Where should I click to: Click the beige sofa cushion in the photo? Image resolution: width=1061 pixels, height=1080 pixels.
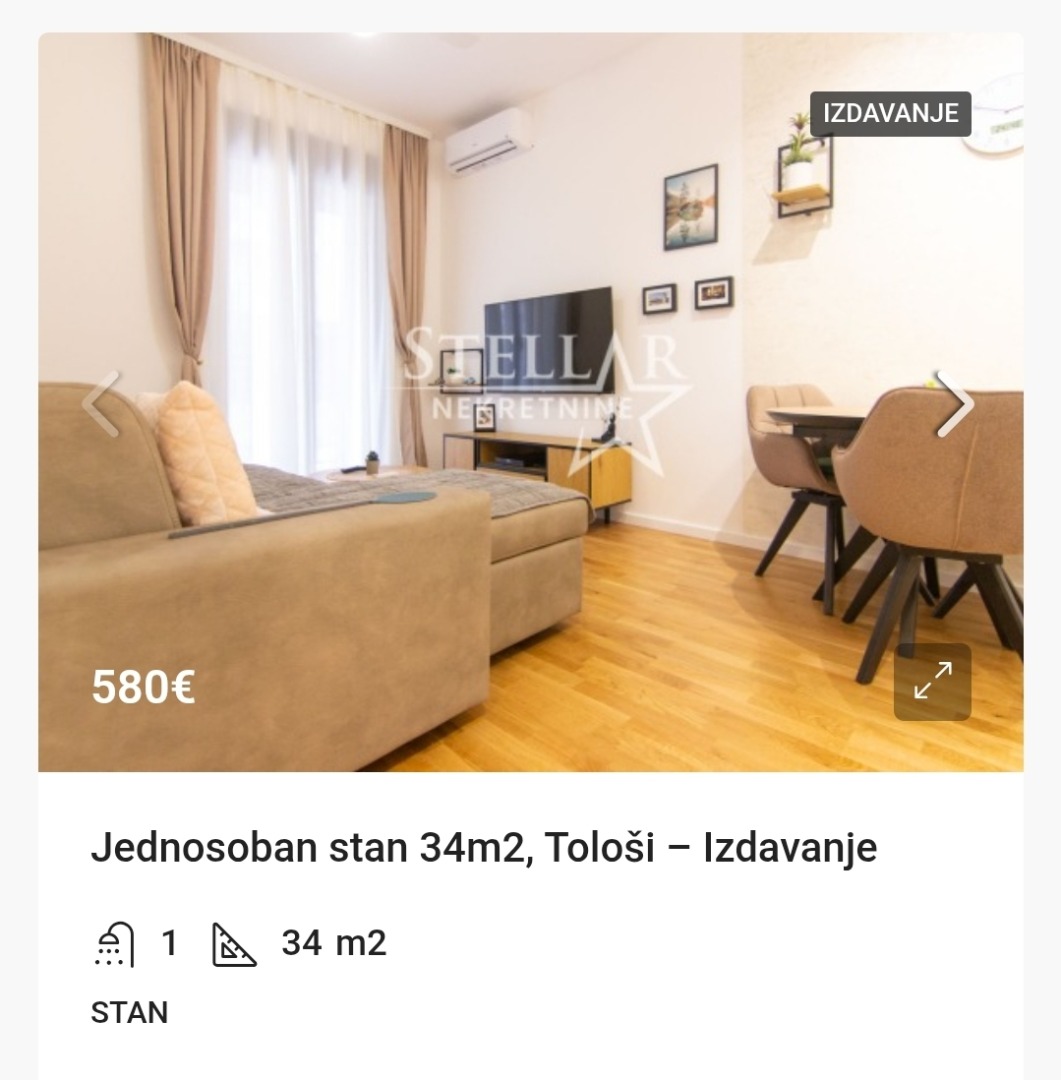203,453
